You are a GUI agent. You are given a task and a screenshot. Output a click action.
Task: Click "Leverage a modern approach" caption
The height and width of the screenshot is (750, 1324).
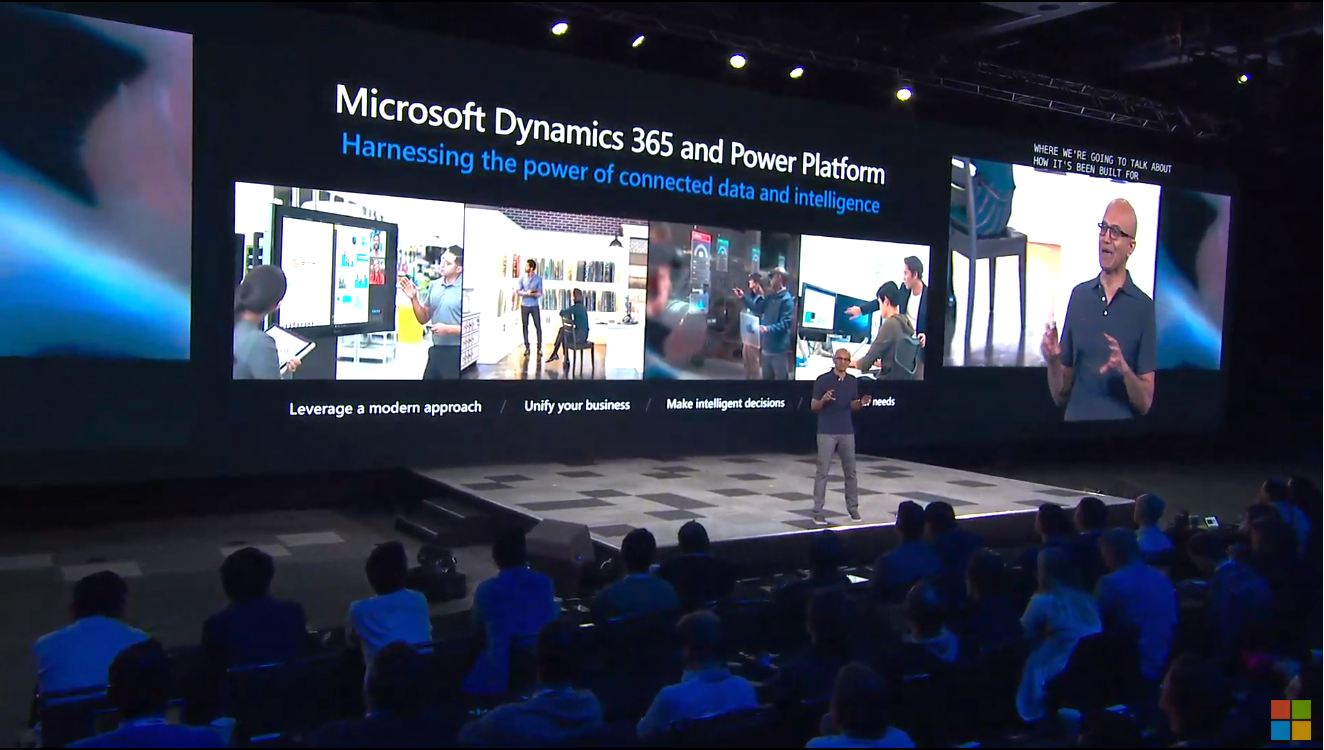coord(385,408)
